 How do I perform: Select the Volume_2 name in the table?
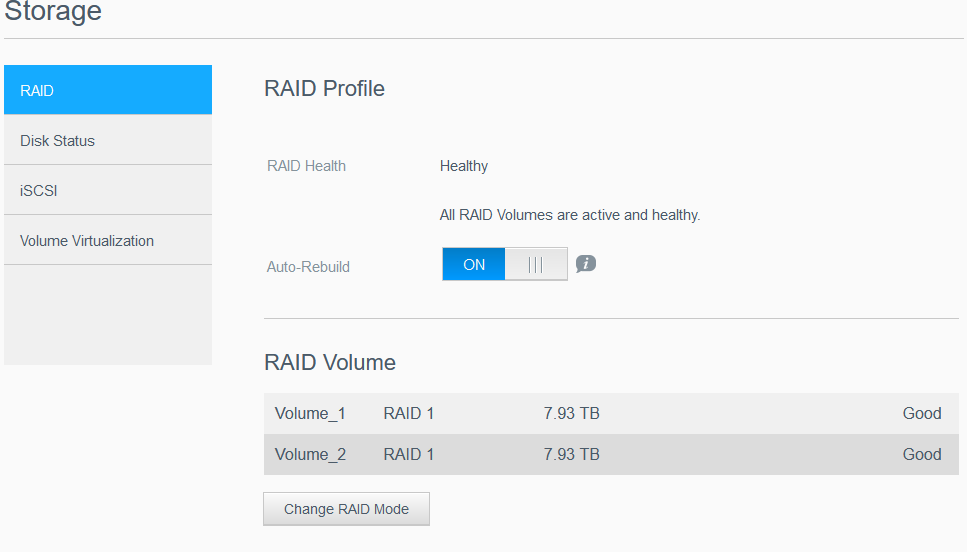310,455
